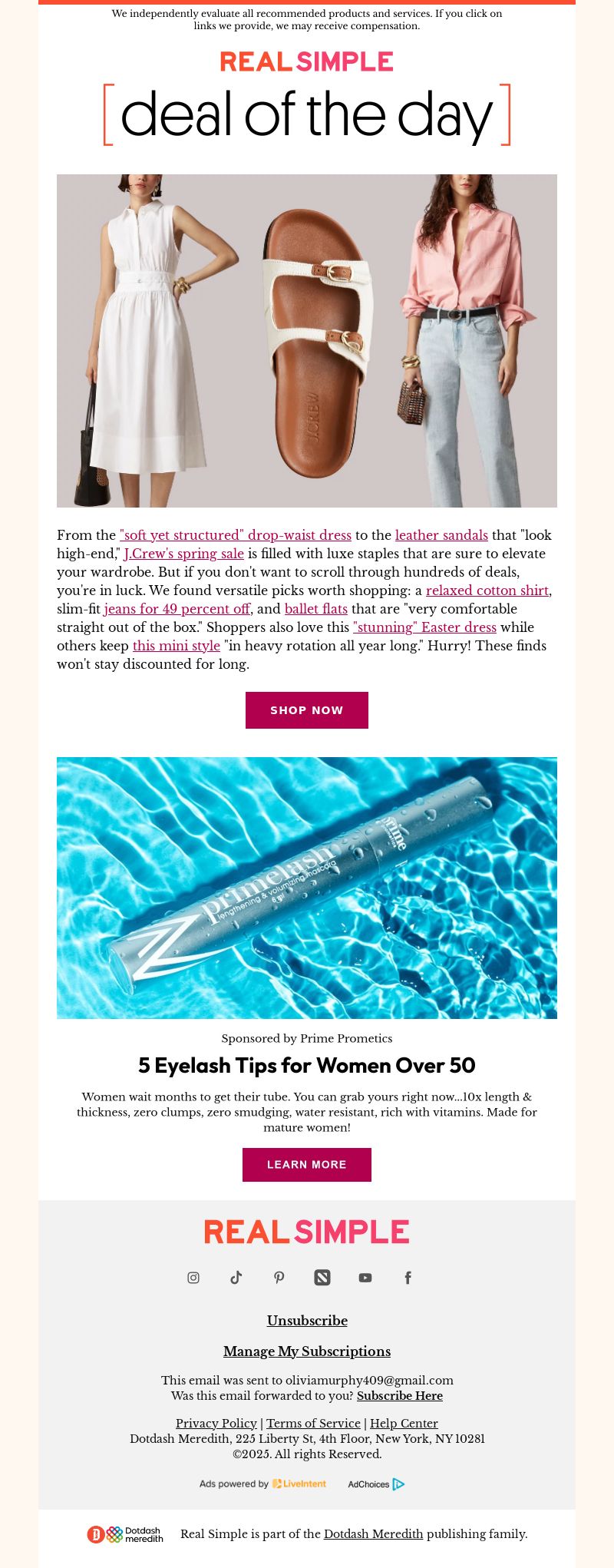
Task: Click the Dotdash Meredith logo icon
Action: pos(125,1534)
